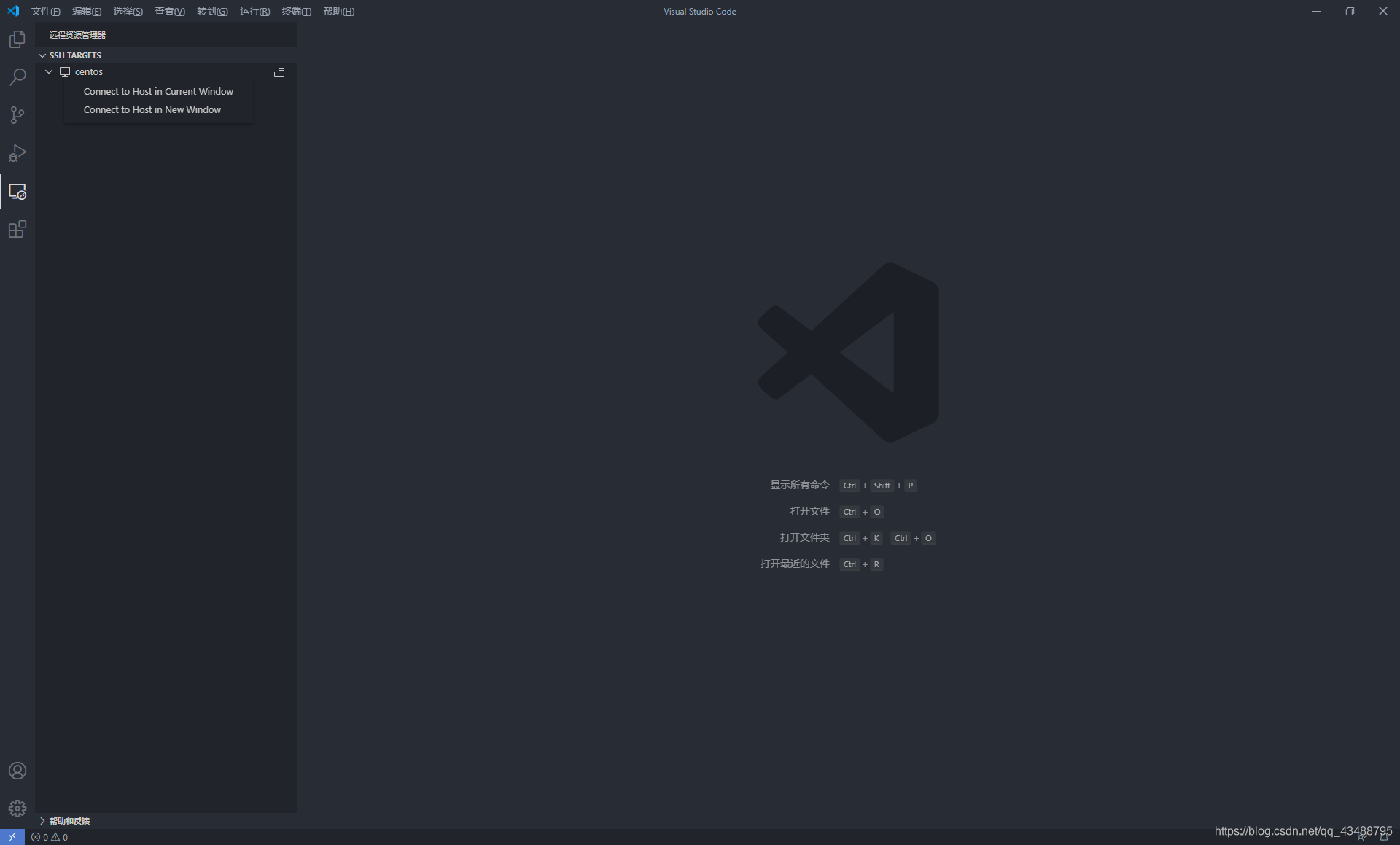Open the Accounts icon in activity bar
Image resolution: width=1400 pixels, height=845 pixels.
coord(17,771)
